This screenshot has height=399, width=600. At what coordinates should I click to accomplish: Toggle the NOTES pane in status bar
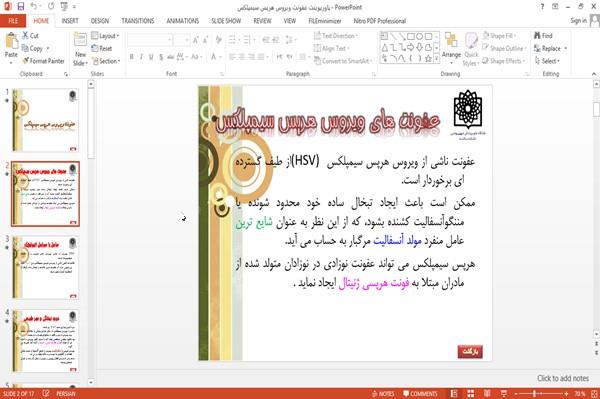point(383,394)
